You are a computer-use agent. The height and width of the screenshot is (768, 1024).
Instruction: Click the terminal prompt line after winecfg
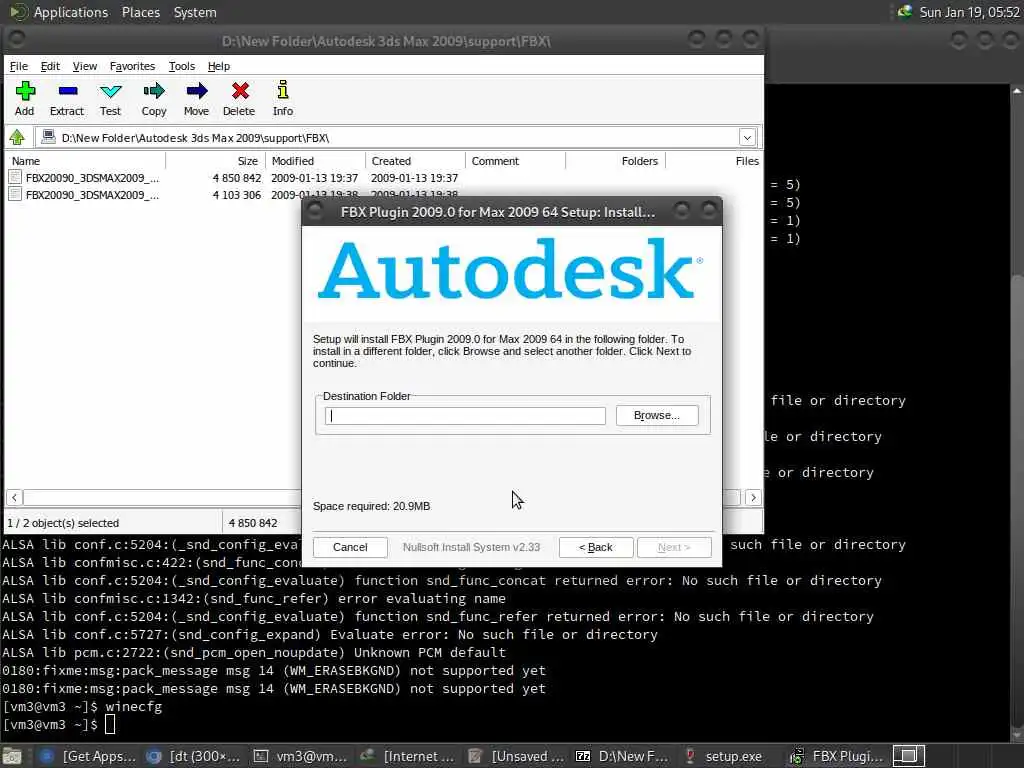(59, 724)
